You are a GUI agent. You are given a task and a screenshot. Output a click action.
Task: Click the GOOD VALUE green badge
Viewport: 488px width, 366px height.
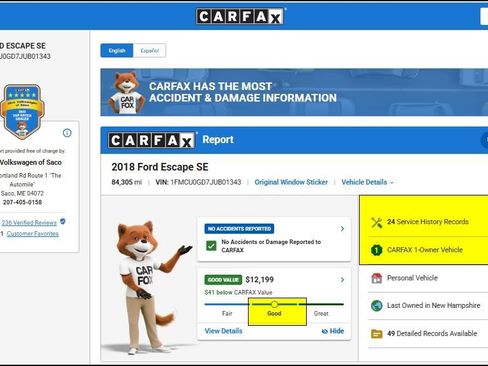point(223,280)
